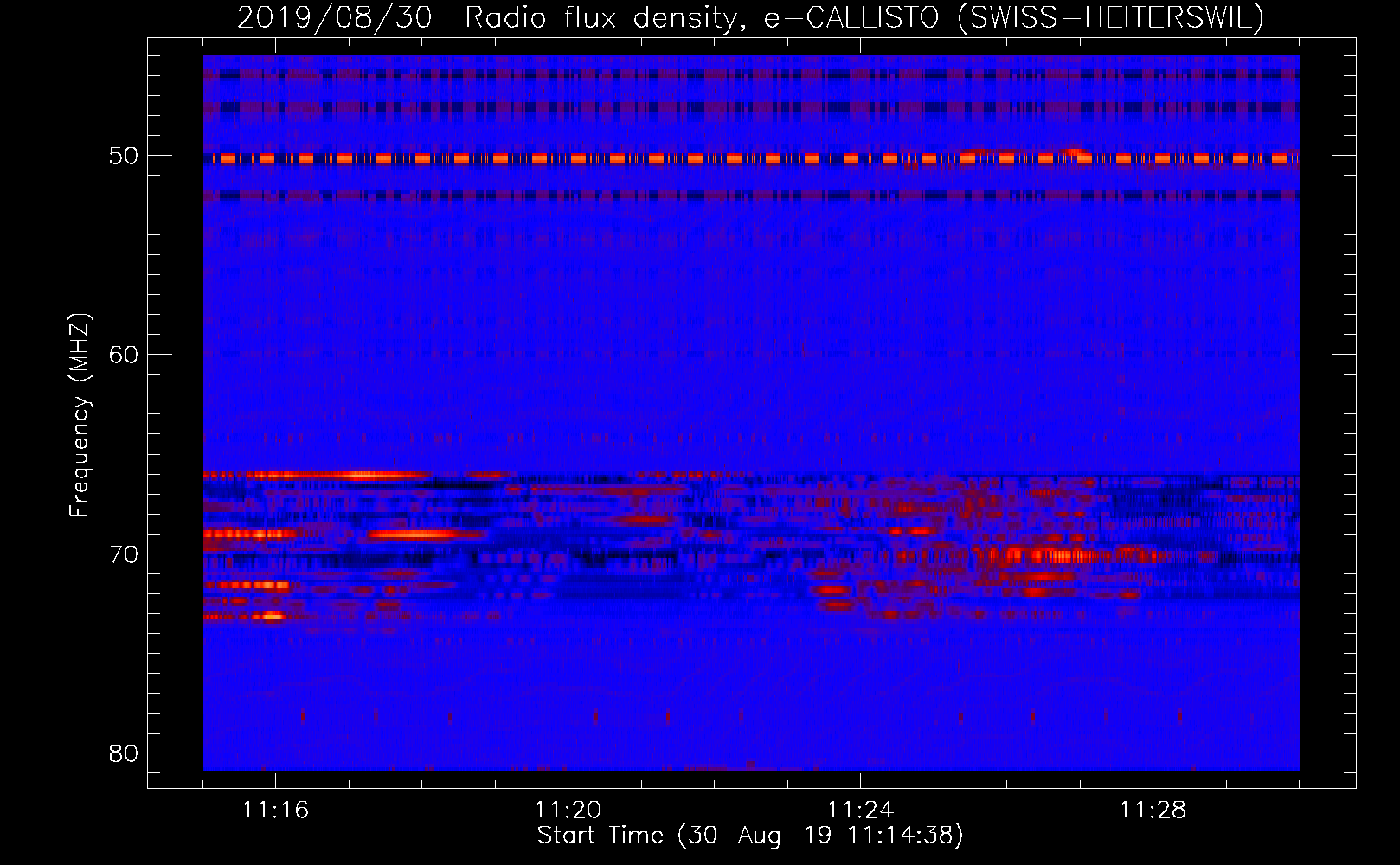Click the 'Frequency (MHZ)' axis label
The height and width of the screenshot is (865, 1400).
pyautogui.click(x=79, y=415)
